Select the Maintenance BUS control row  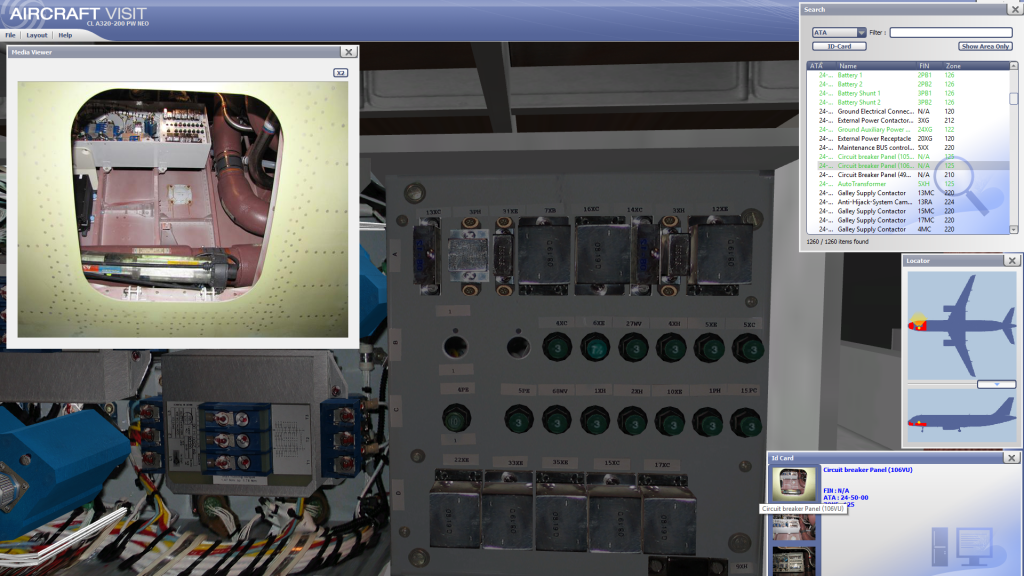[x=908, y=148]
